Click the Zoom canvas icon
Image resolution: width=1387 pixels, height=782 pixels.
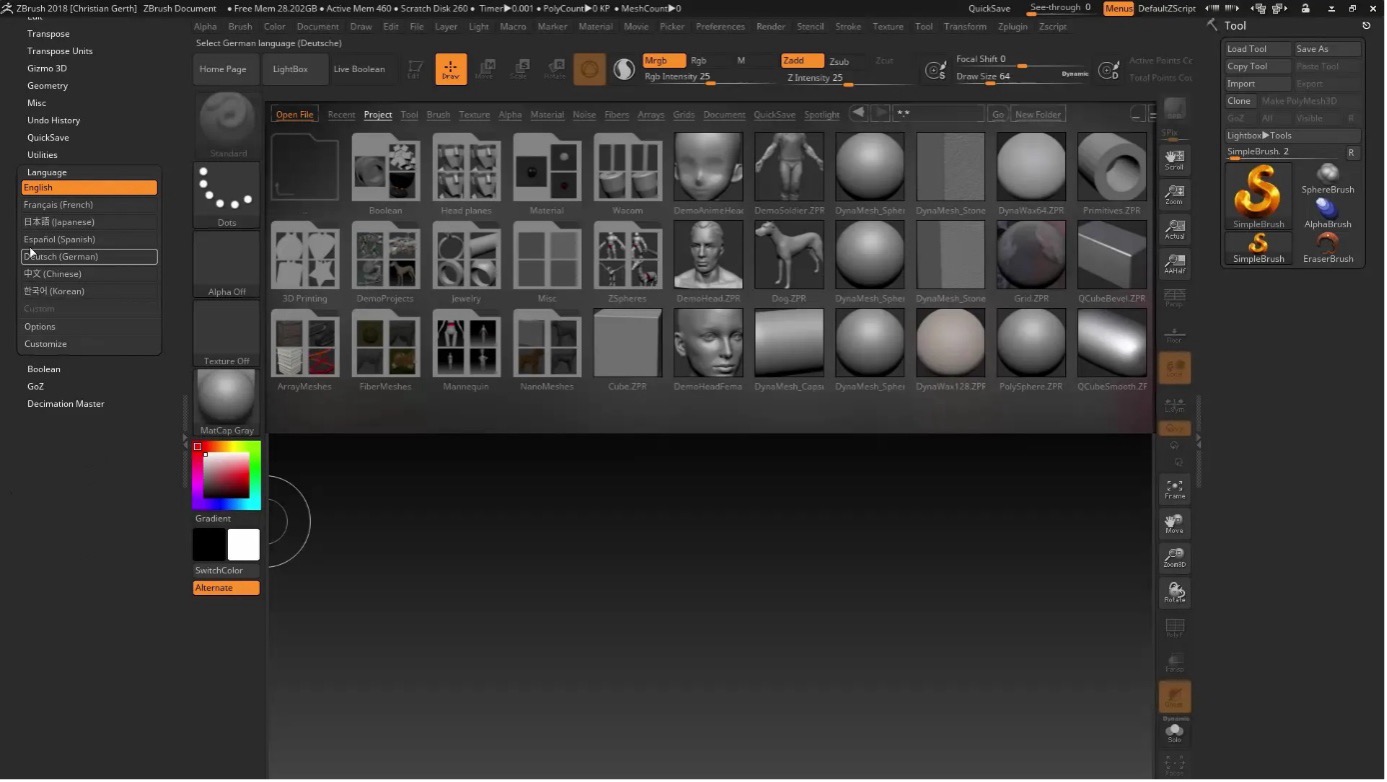[1175, 194]
